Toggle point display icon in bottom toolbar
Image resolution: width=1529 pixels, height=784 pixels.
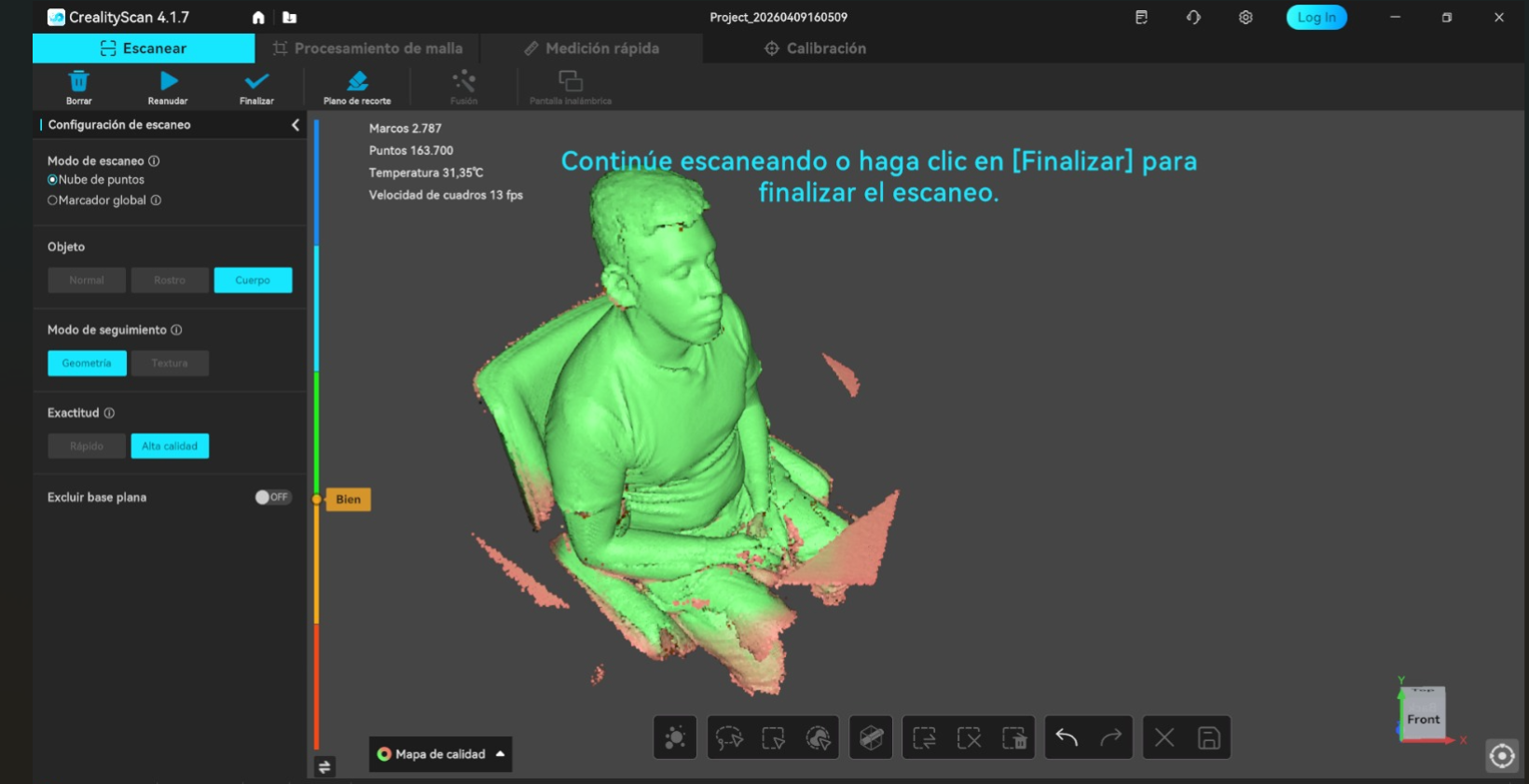(675, 738)
